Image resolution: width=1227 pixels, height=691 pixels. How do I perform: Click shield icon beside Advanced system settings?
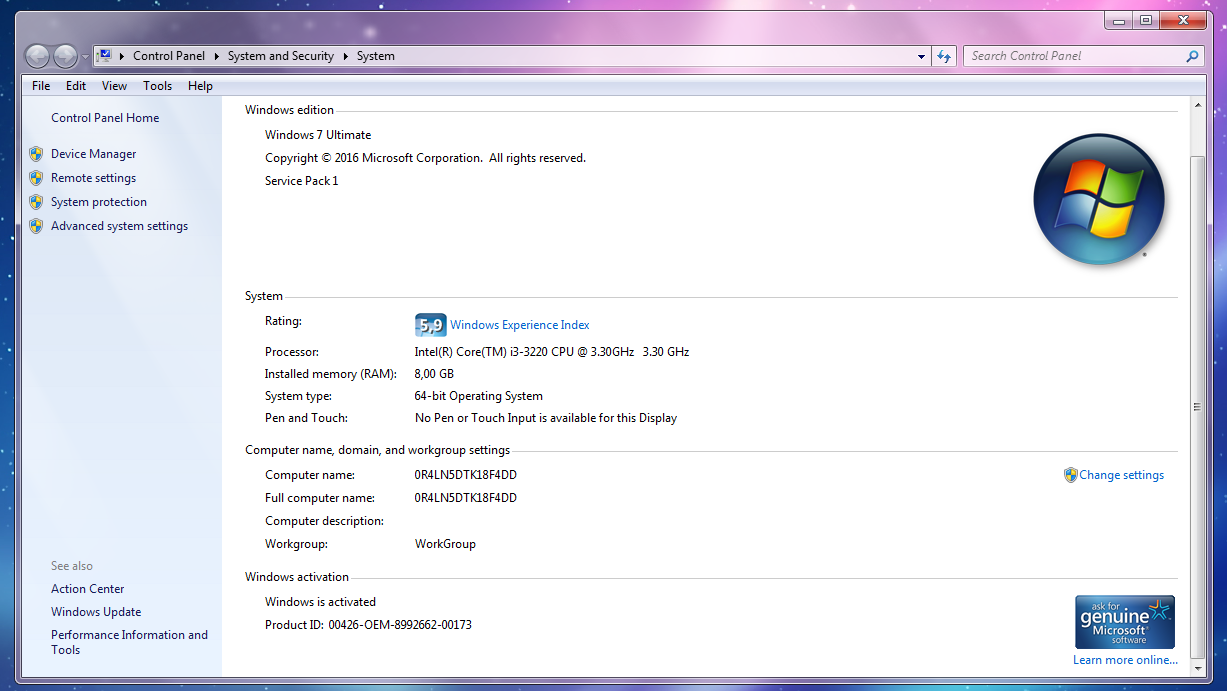tap(36, 226)
